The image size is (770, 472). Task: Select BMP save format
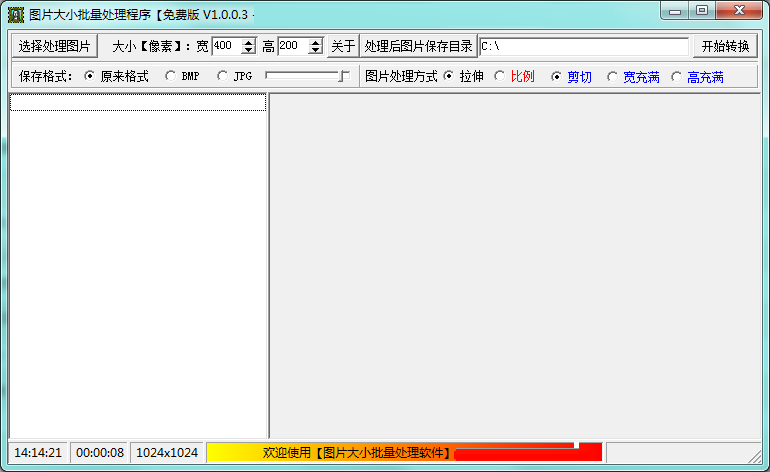[170, 76]
